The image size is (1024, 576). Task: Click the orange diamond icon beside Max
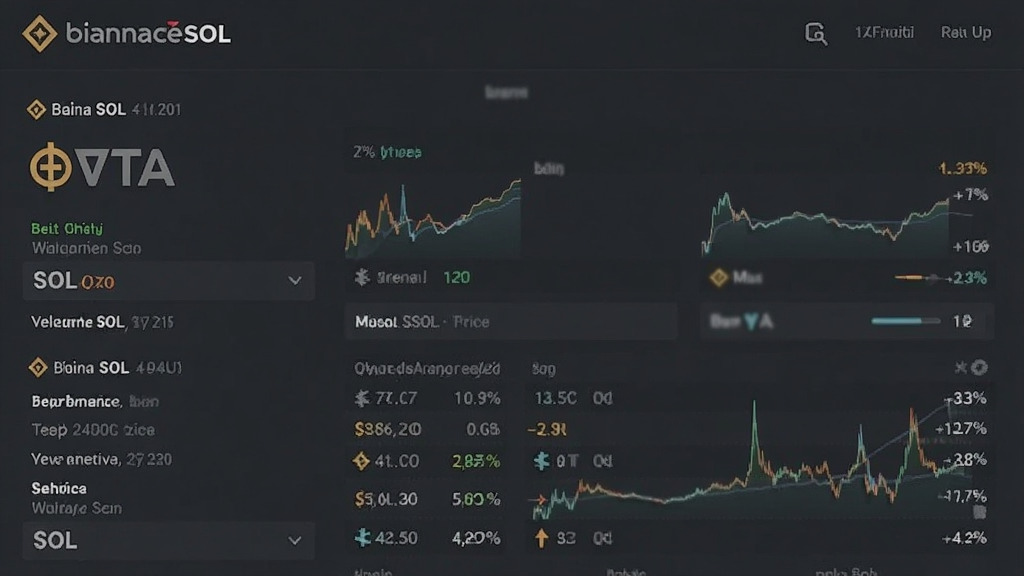point(719,278)
